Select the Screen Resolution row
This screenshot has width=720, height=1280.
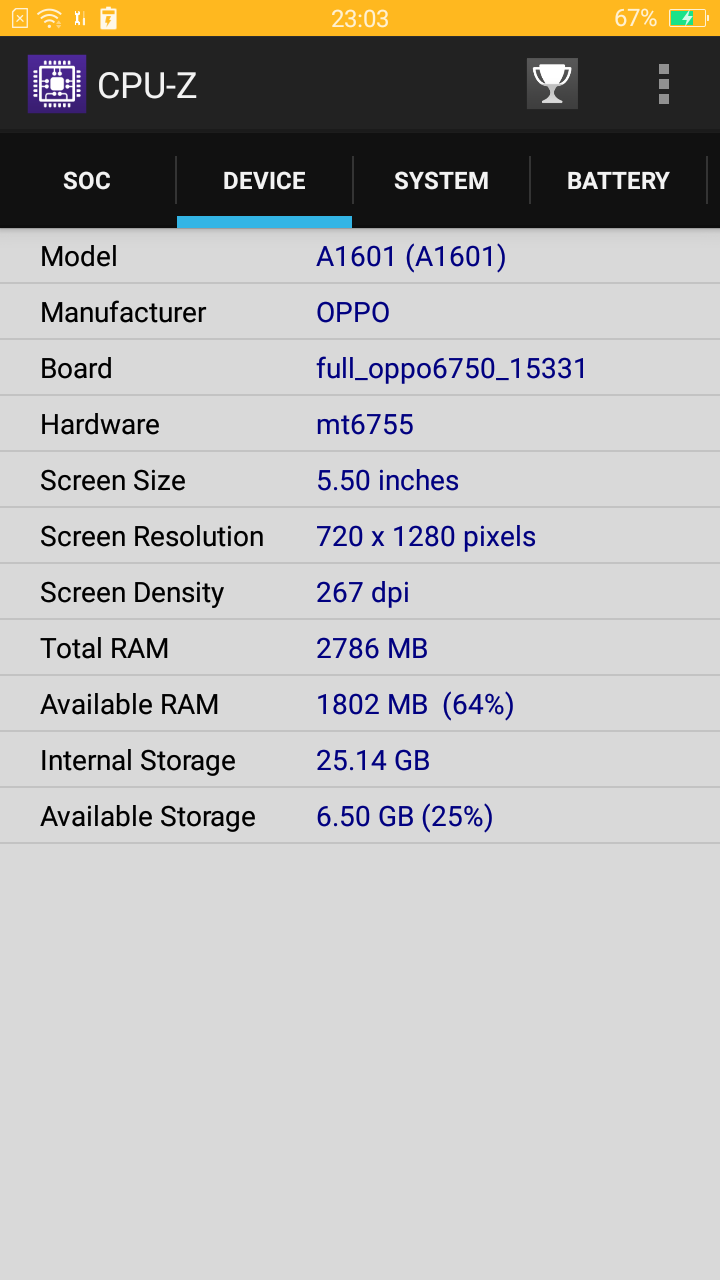pos(360,537)
